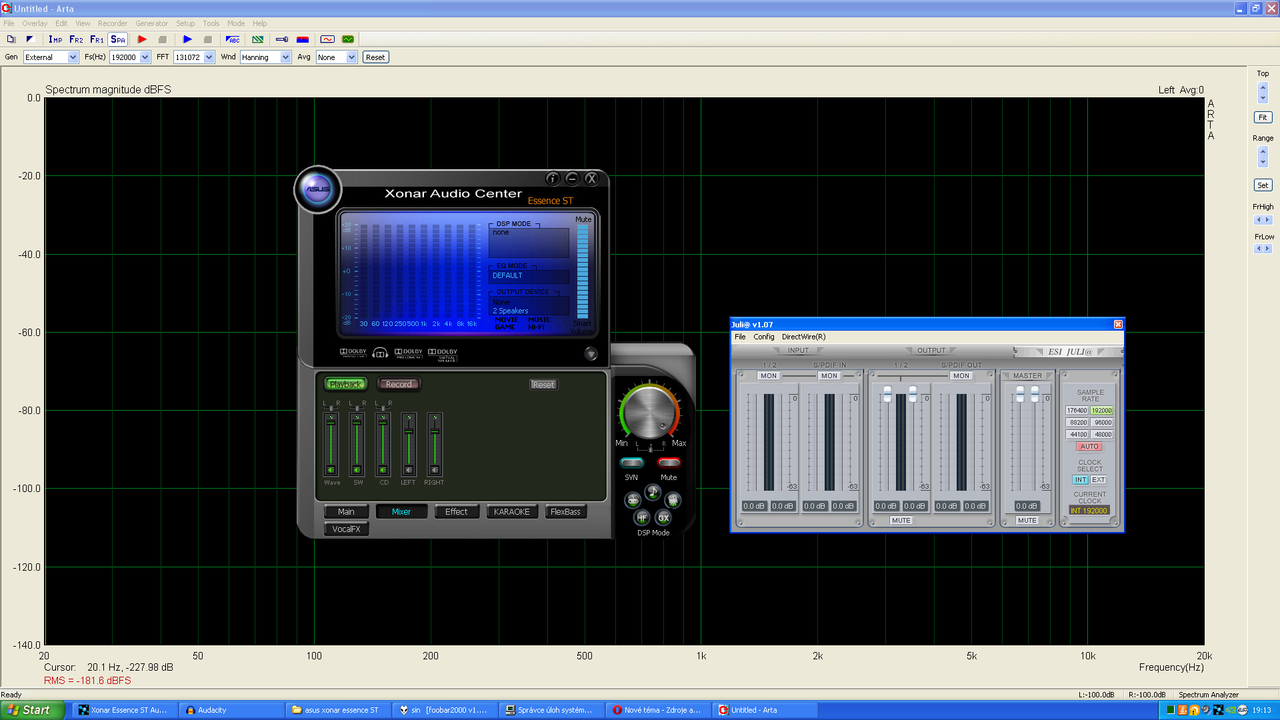
Task: Switch to the FlexBass tab in Xonar
Action: [x=565, y=511]
